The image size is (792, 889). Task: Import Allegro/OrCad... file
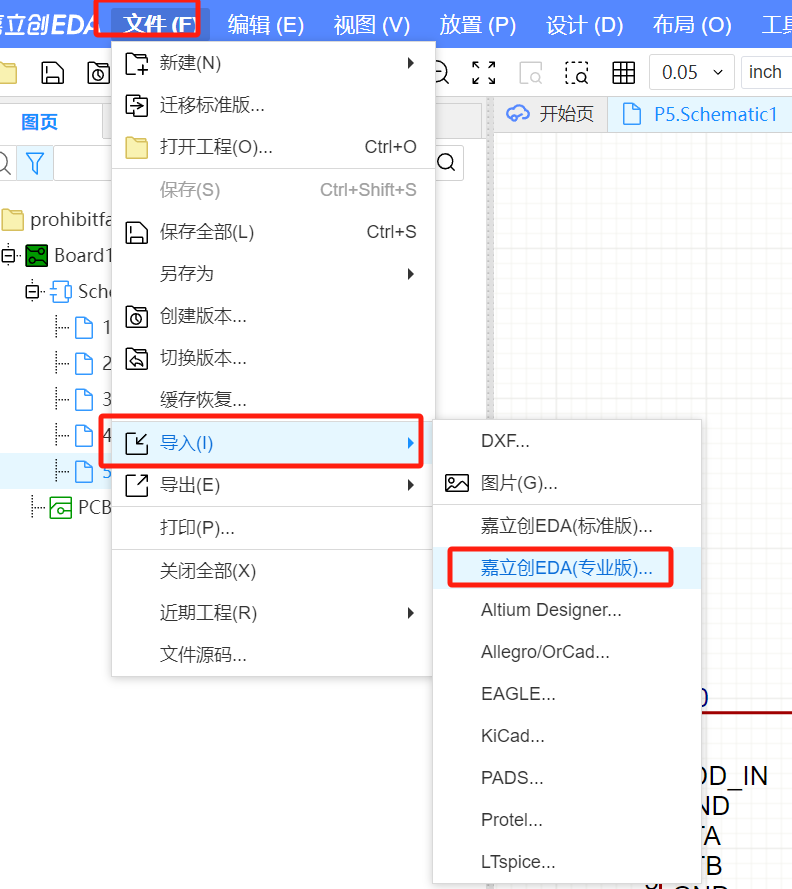tap(567, 652)
